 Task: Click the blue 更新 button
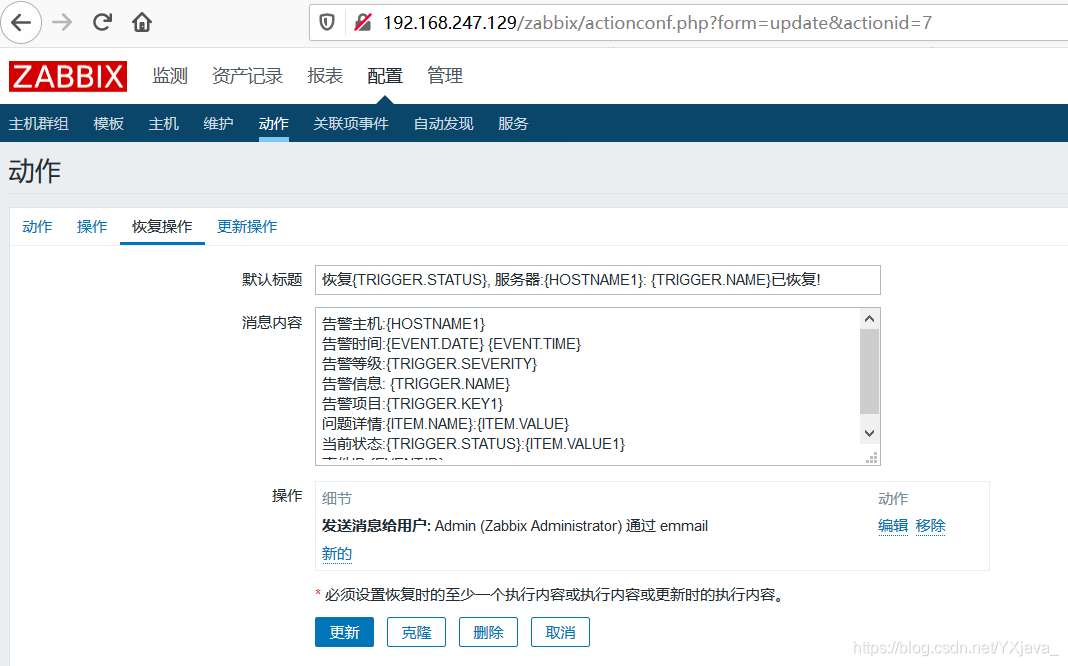coord(344,632)
